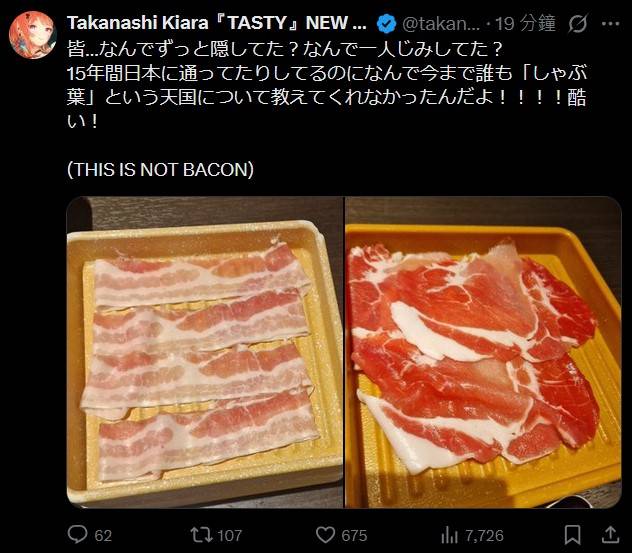Open the 19 分鐘 timestamp link
Image resolution: width=632 pixels, height=553 pixels.
pos(525,23)
